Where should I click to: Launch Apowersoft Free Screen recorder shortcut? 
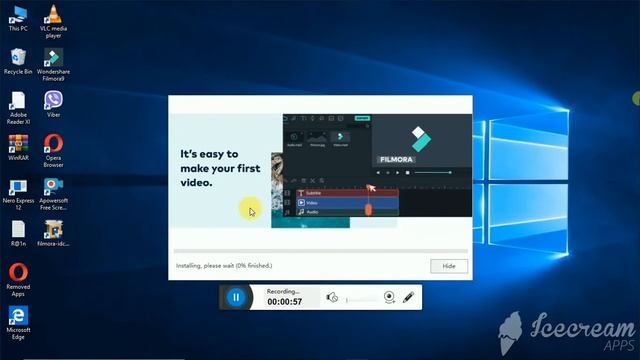[x=53, y=194]
